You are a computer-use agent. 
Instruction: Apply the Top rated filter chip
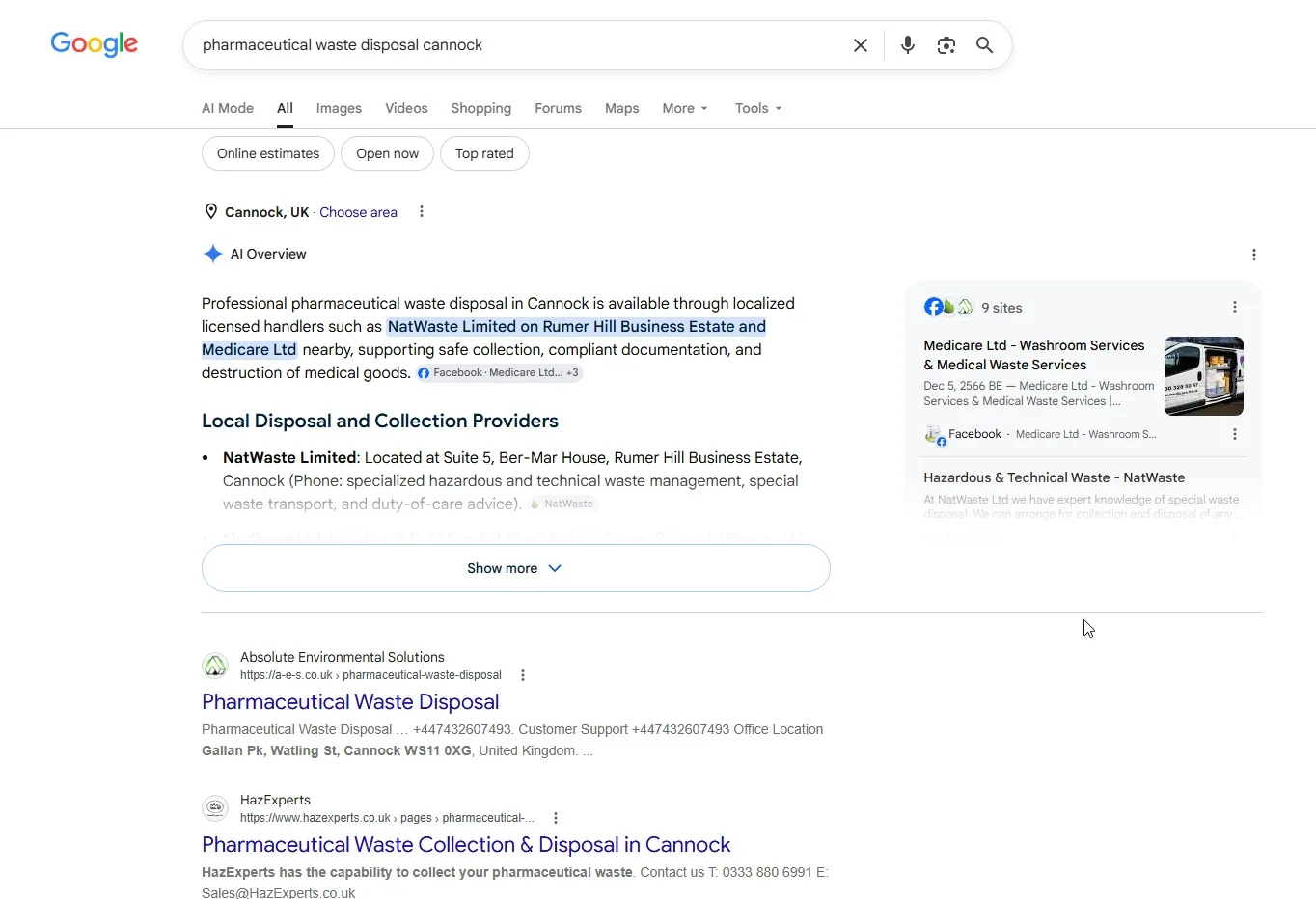484,153
